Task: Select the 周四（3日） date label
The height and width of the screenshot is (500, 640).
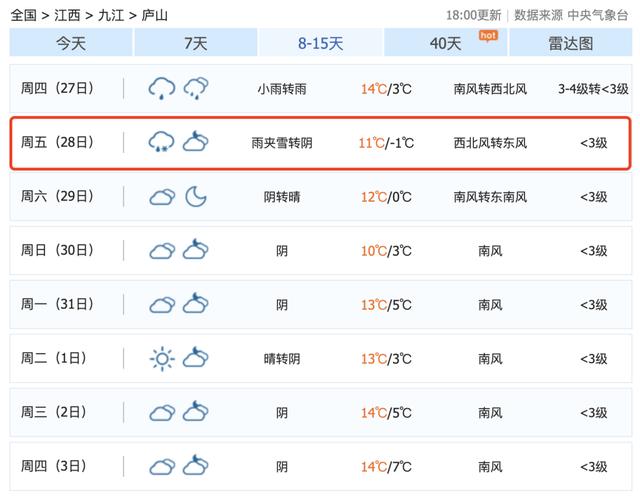Action: 53,466
